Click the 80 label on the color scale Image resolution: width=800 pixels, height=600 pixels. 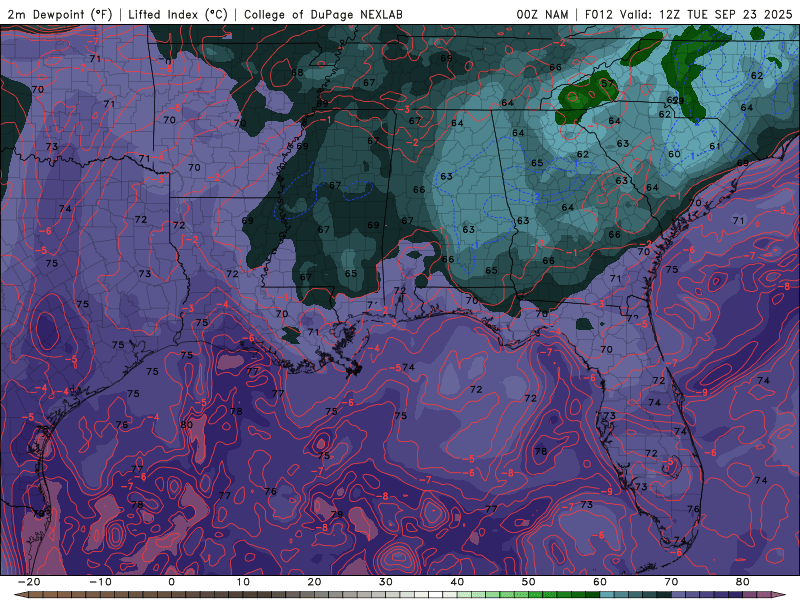[743, 582]
